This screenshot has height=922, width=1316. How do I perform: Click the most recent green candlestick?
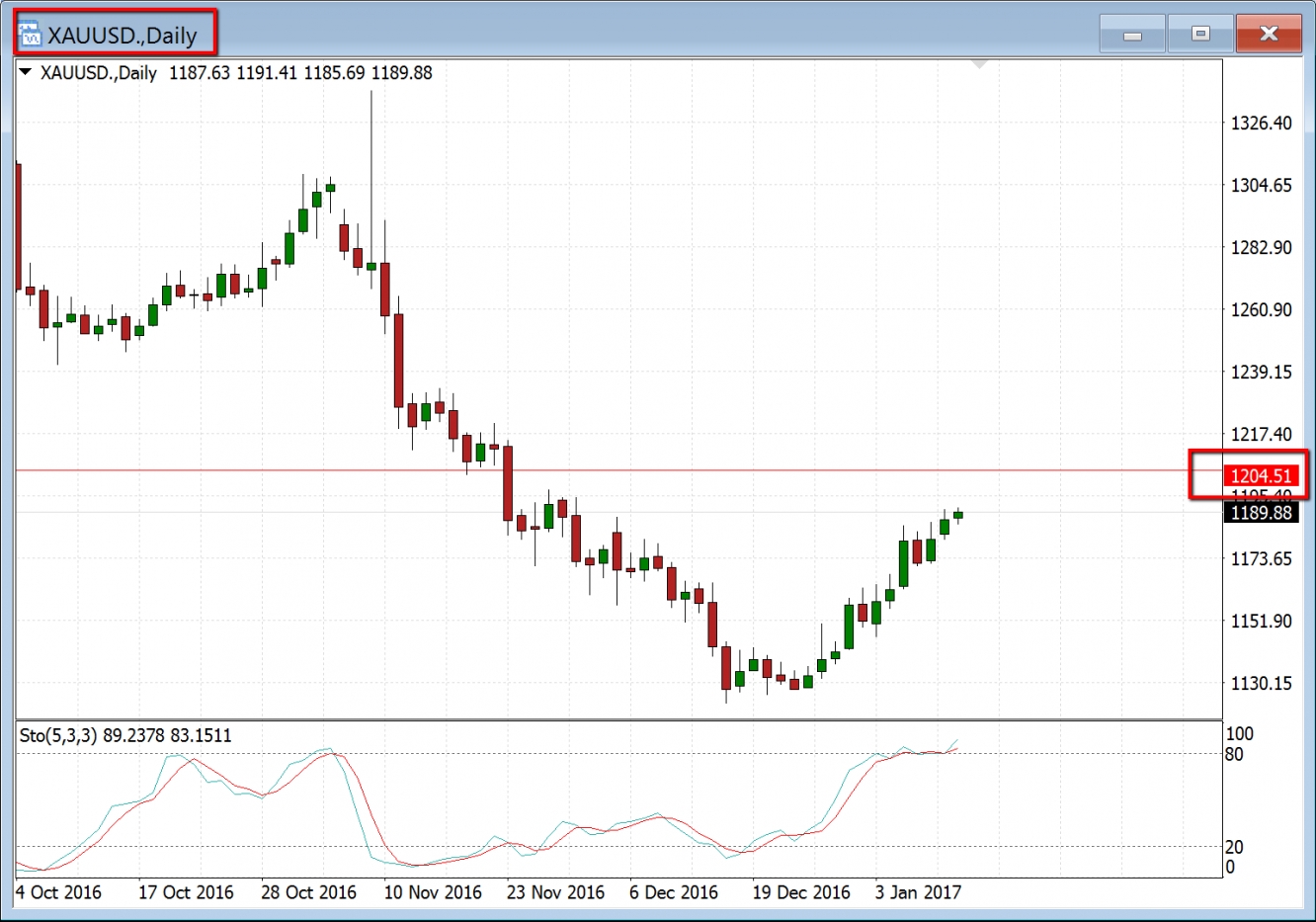click(x=958, y=514)
